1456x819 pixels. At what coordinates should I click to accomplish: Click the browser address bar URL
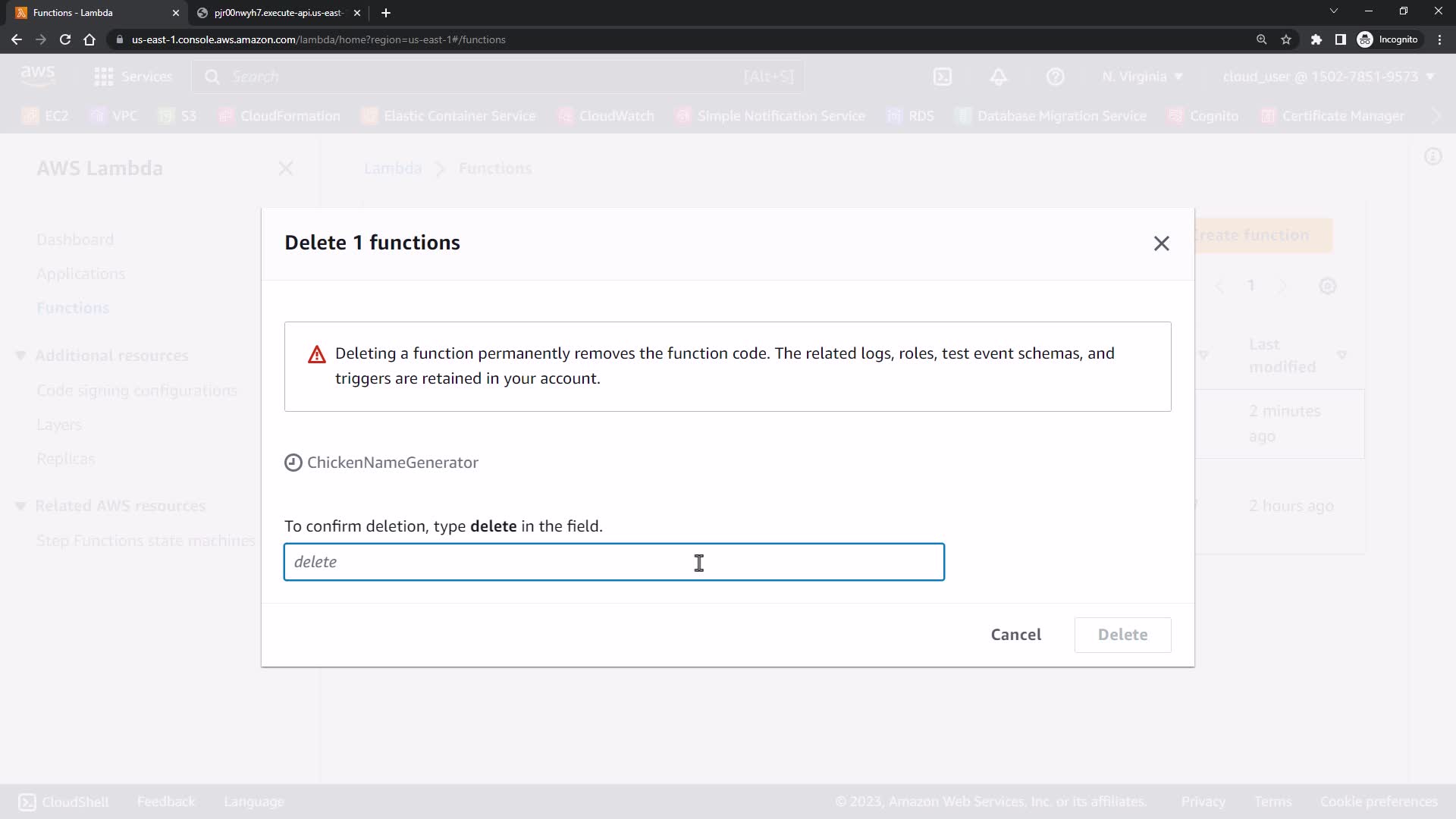click(318, 39)
